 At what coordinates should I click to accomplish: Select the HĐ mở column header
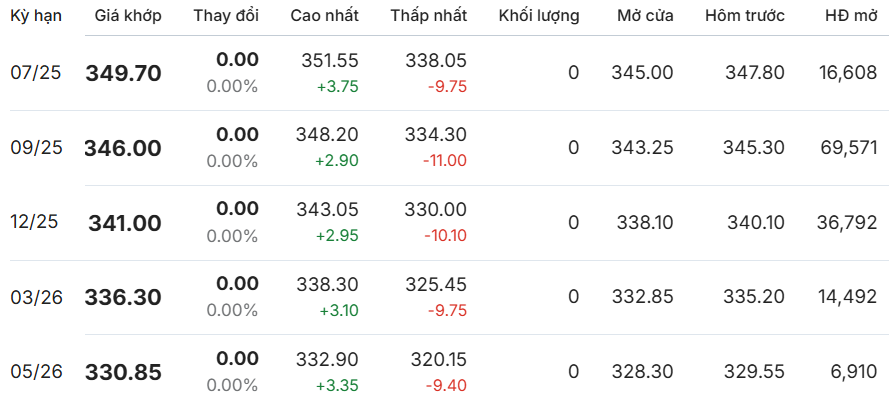tap(851, 16)
